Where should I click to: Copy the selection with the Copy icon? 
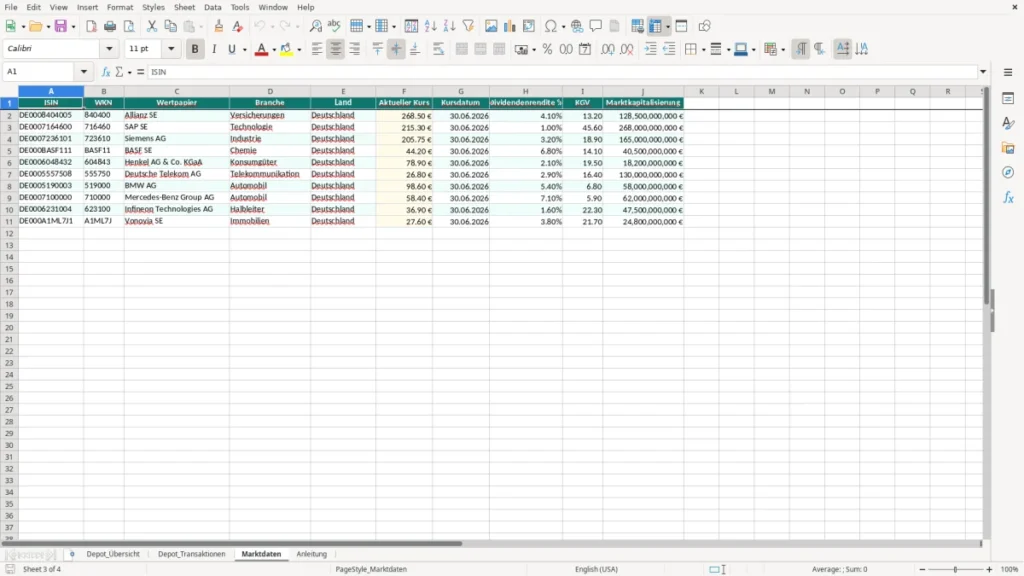170,26
